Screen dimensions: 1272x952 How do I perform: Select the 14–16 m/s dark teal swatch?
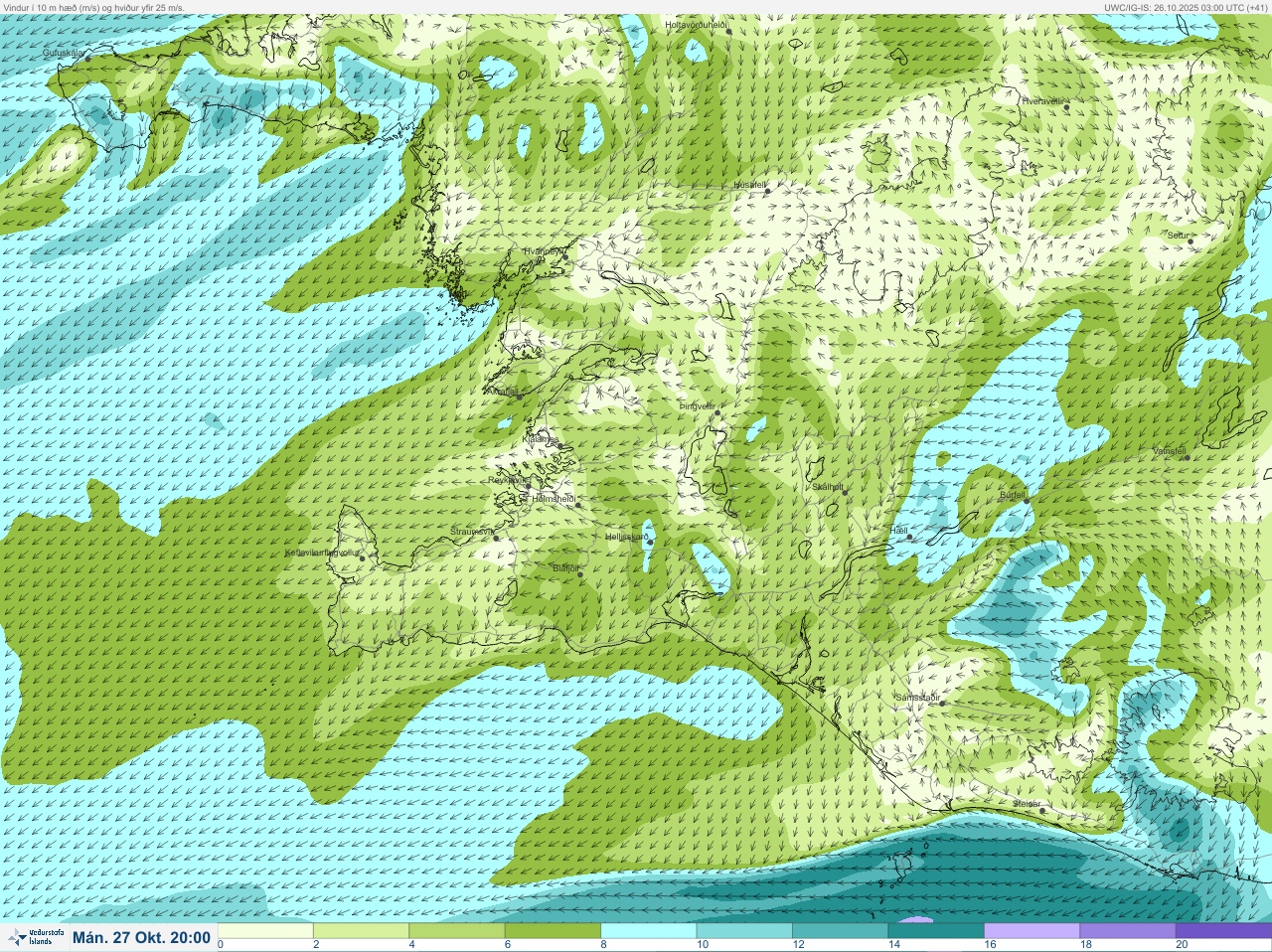click(x=936, y=931)
